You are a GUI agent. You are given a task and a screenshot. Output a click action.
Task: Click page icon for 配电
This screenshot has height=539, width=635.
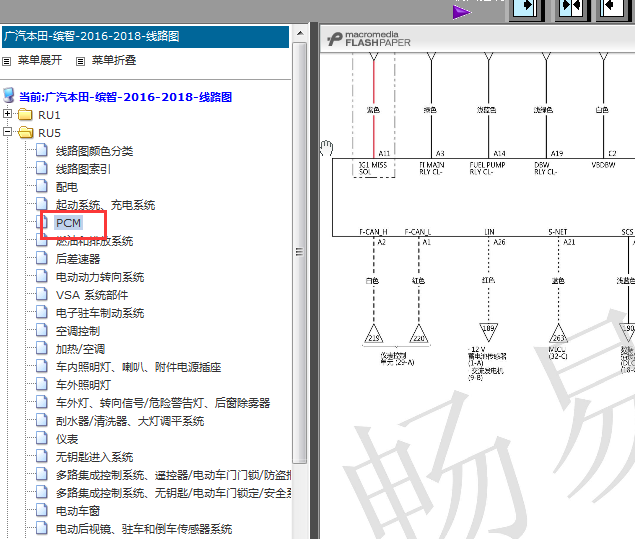[41, 186]
